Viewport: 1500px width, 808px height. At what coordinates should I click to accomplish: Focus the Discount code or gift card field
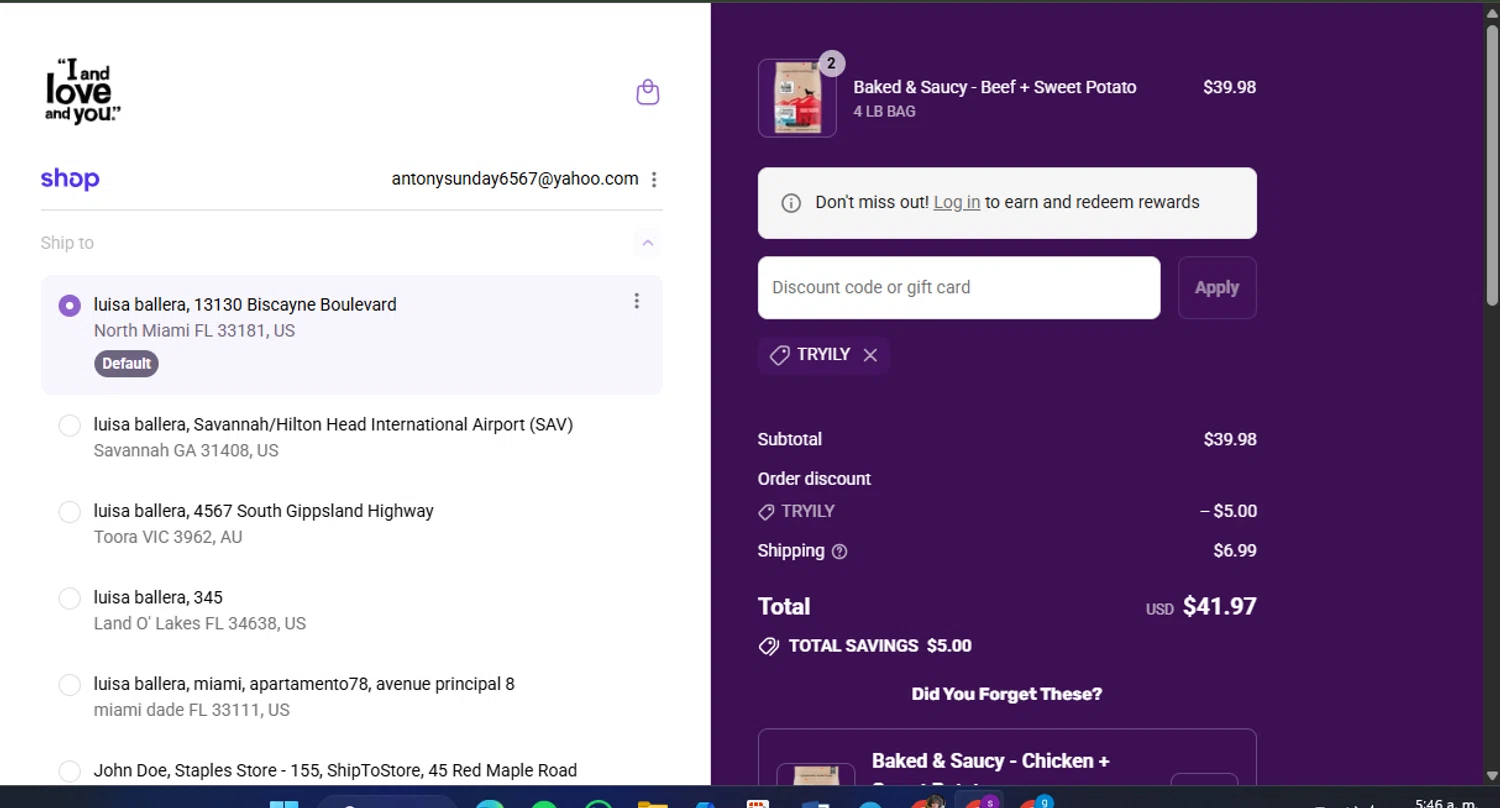[x=959, y=288]
